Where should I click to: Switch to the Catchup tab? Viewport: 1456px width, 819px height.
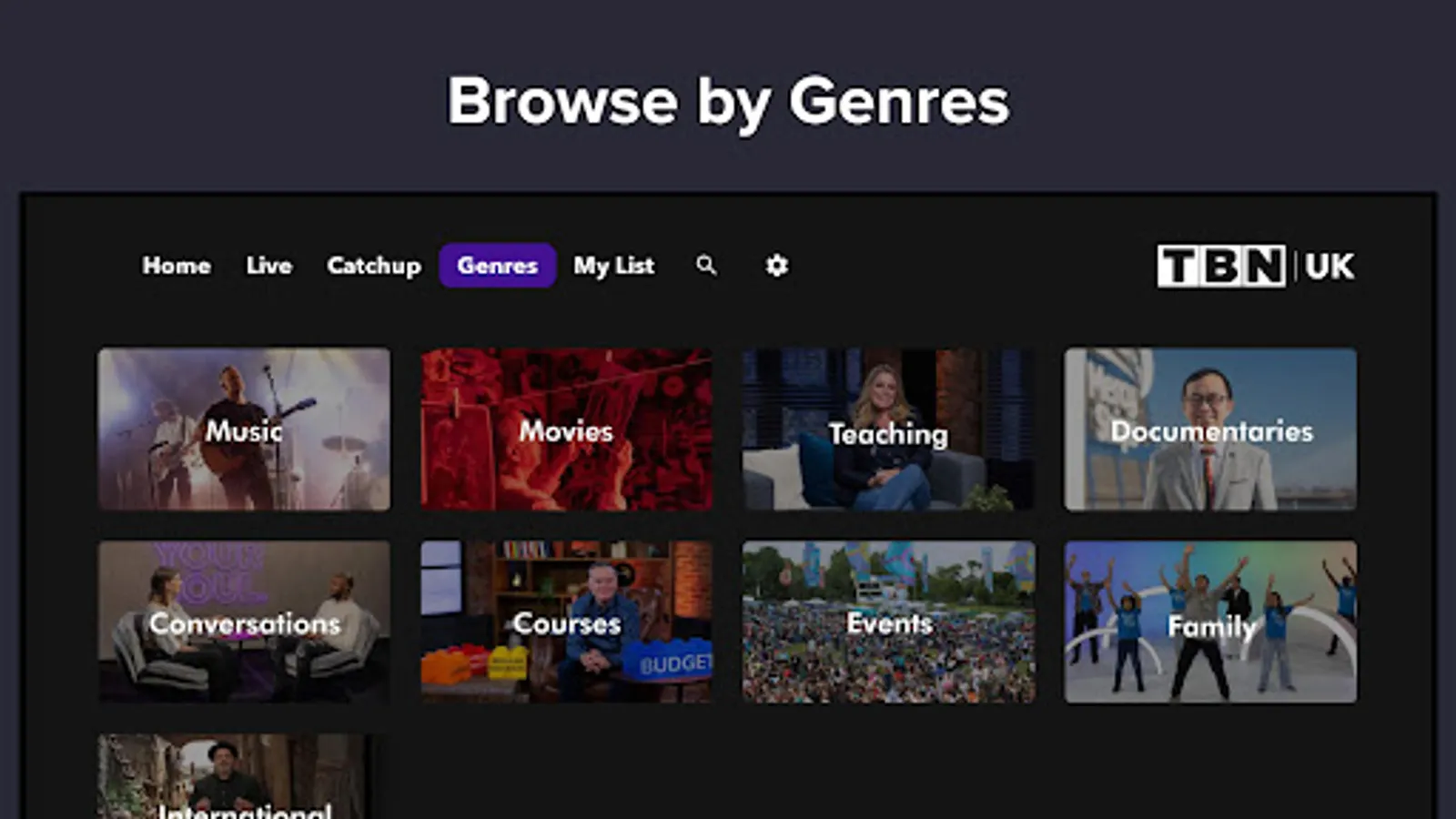point(373,266)
